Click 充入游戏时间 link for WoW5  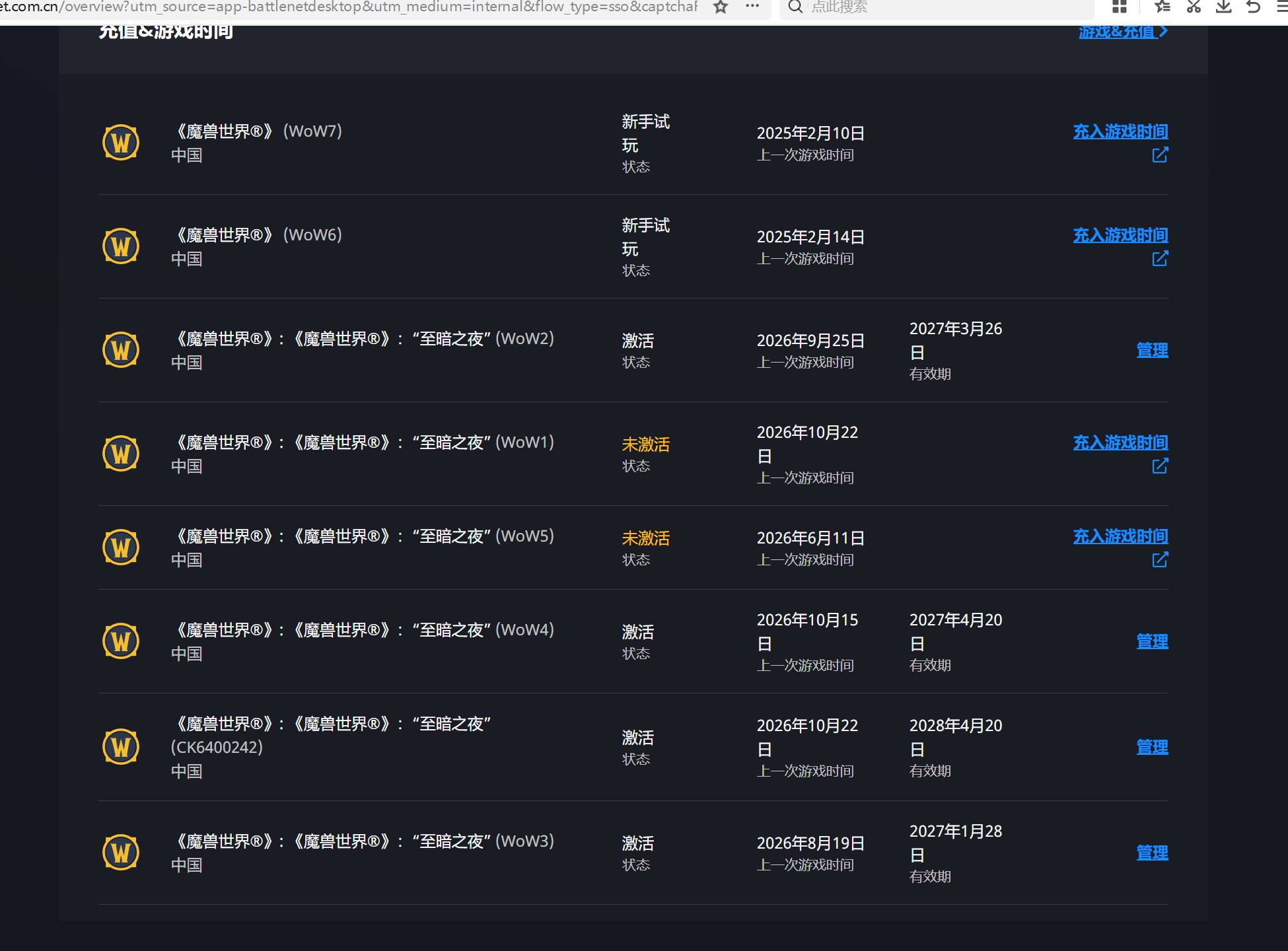coord(1120,537)
